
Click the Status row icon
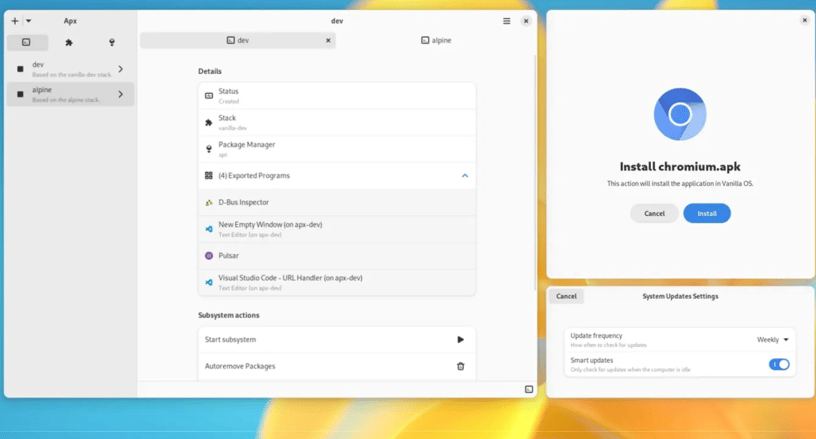coord(209,96)
